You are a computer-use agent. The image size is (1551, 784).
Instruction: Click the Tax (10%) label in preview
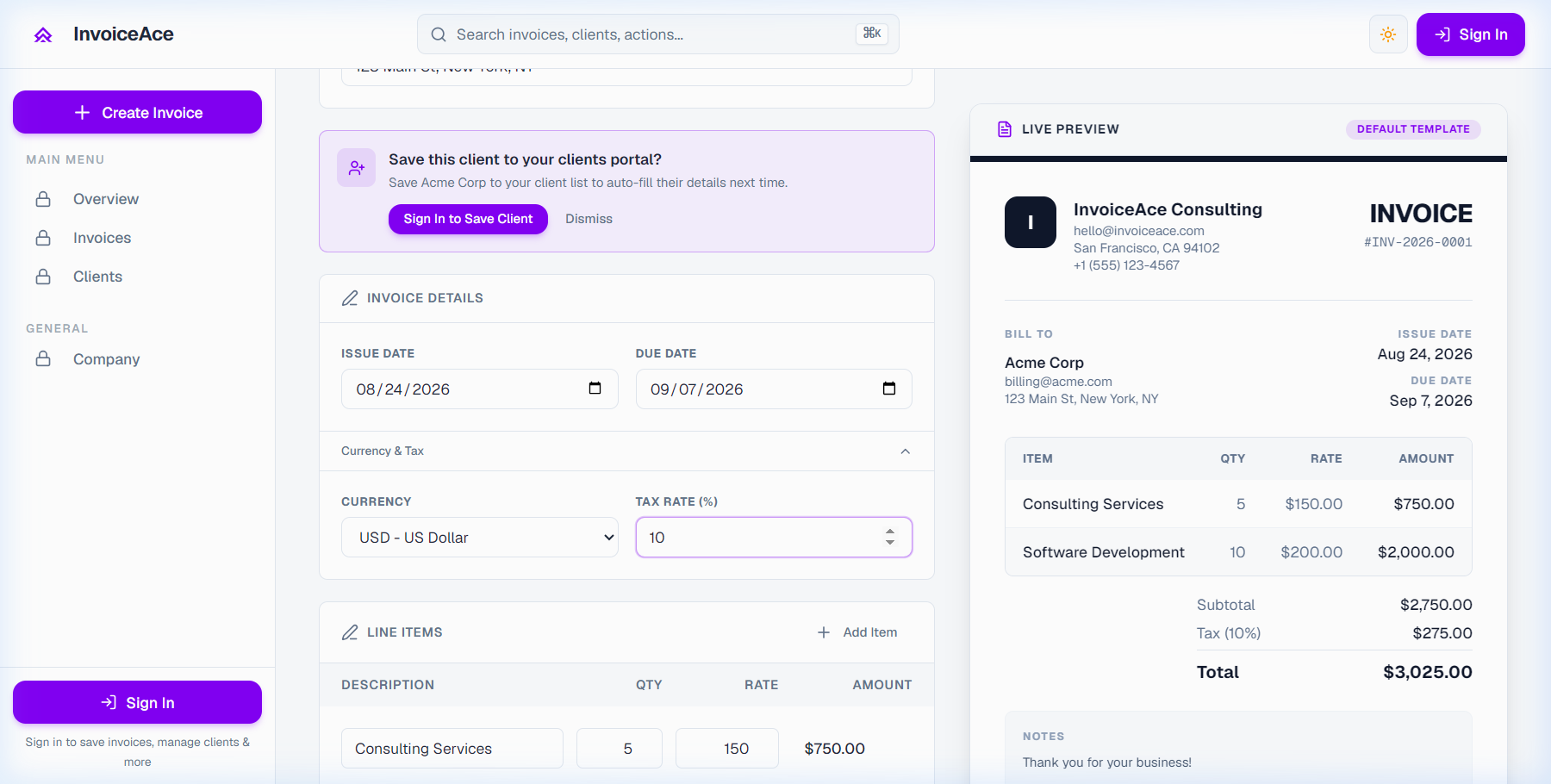(1229, 633)
